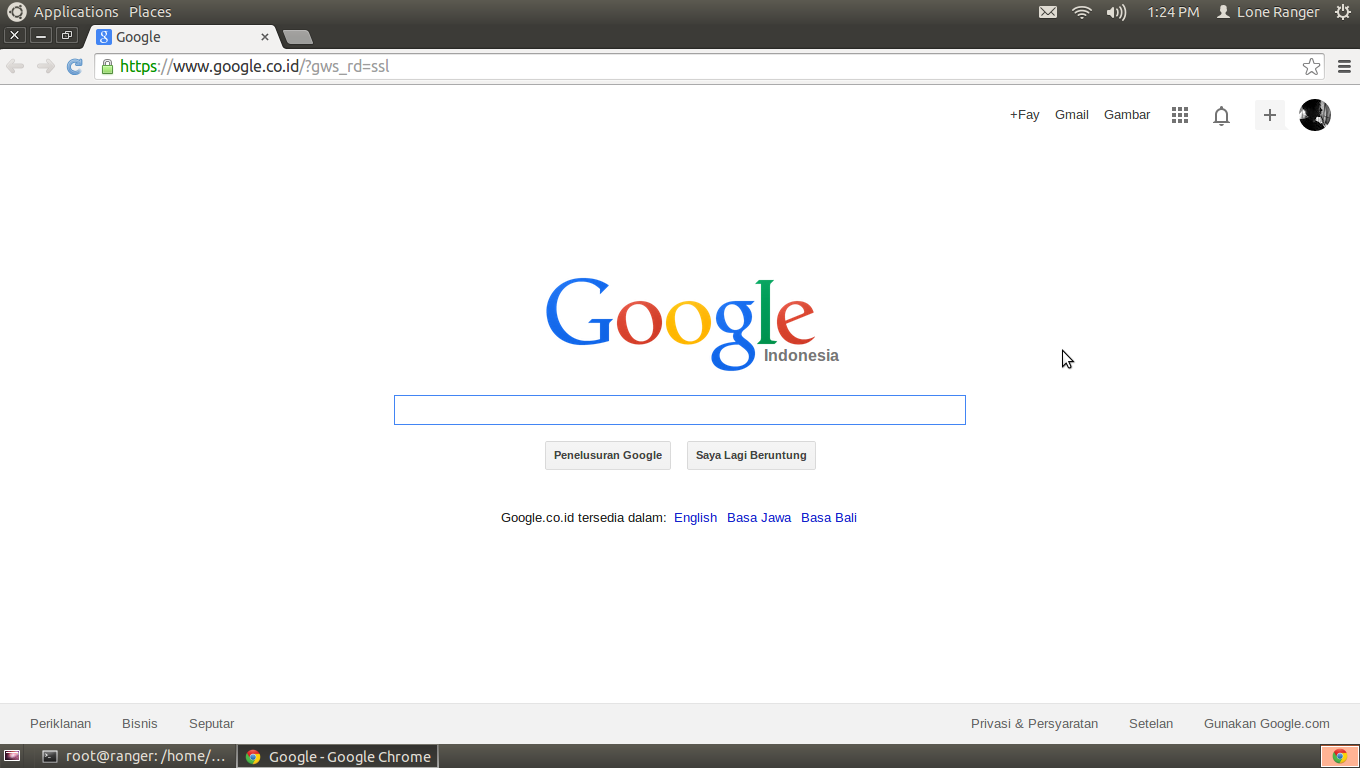Open the Wi-Fi network indicator
1360x768 pixels.
(x=1081, y=12)
